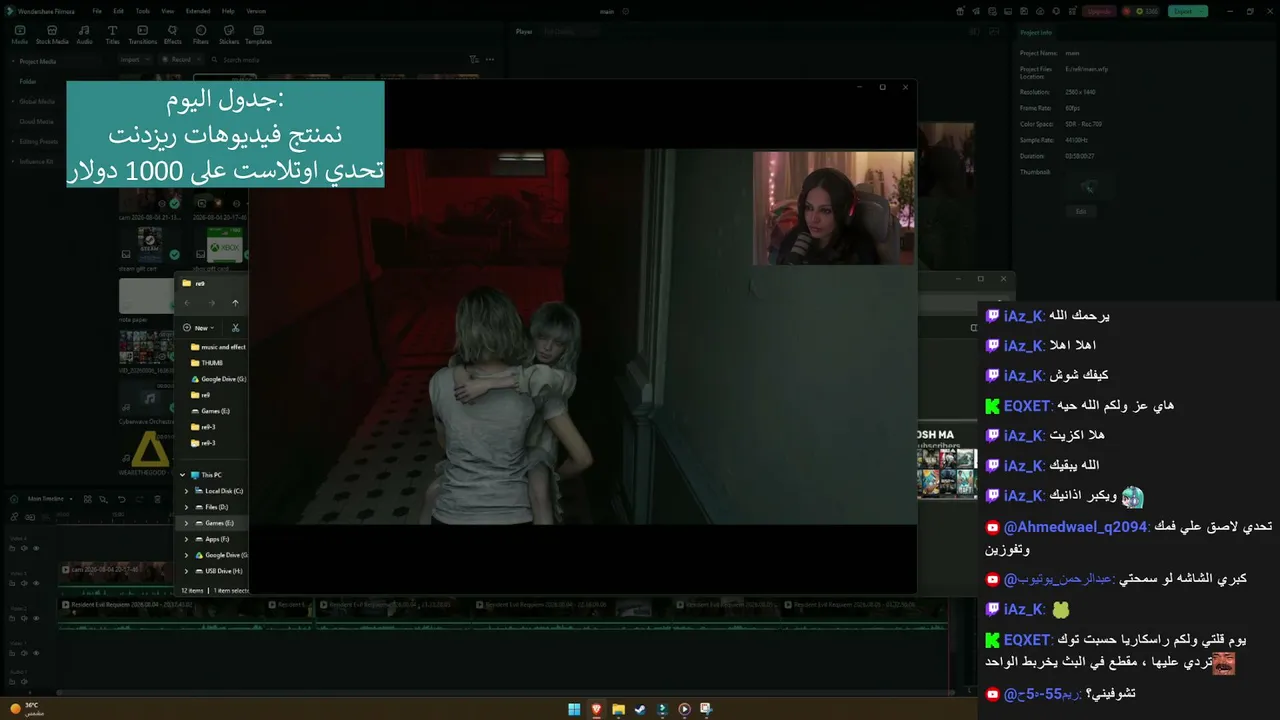
Task: Click the cut scissors icon in Explorer
Action: pyautogui.click(x=236, y=328)
